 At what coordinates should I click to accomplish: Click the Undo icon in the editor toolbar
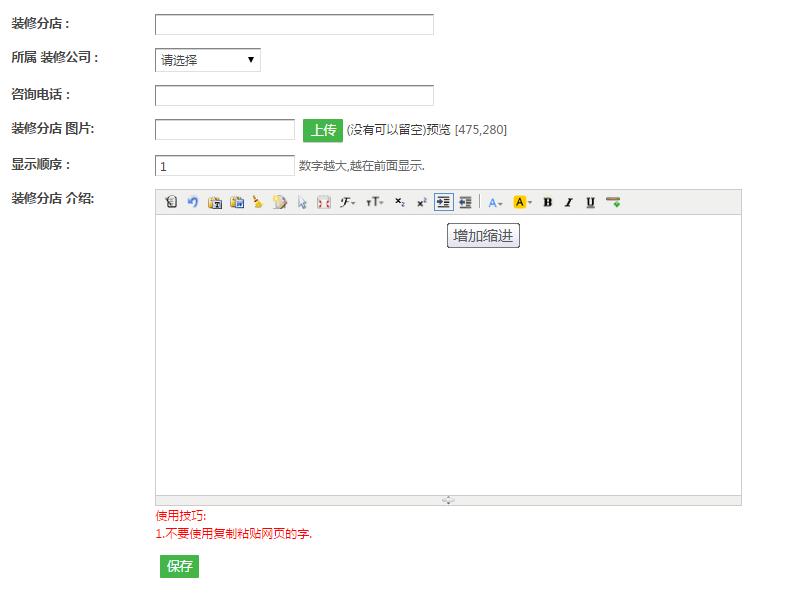click(193, 202)
